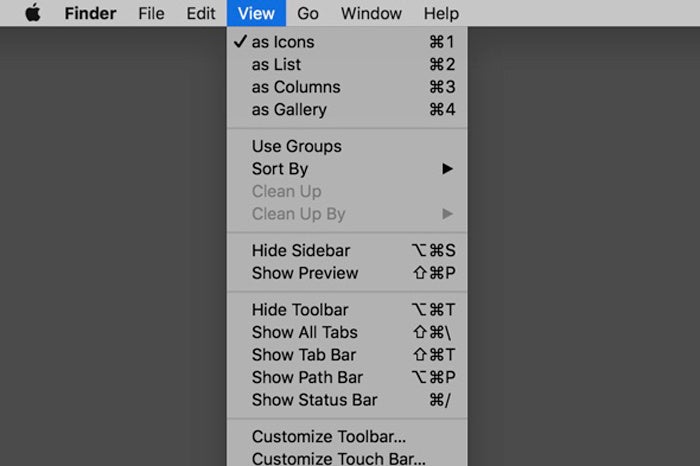Viewport: 700px width, 466px height.
Task: Open the Window menu
Action: click(x=371, y=13)
